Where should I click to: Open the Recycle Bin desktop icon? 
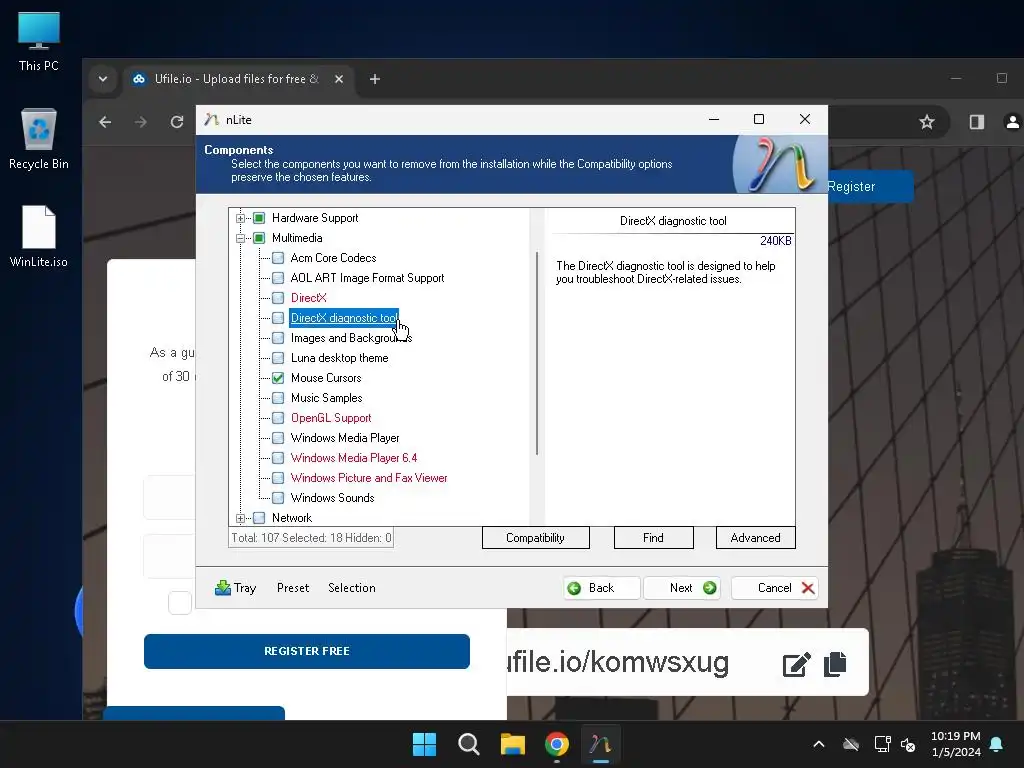click(x=39, y=138)
